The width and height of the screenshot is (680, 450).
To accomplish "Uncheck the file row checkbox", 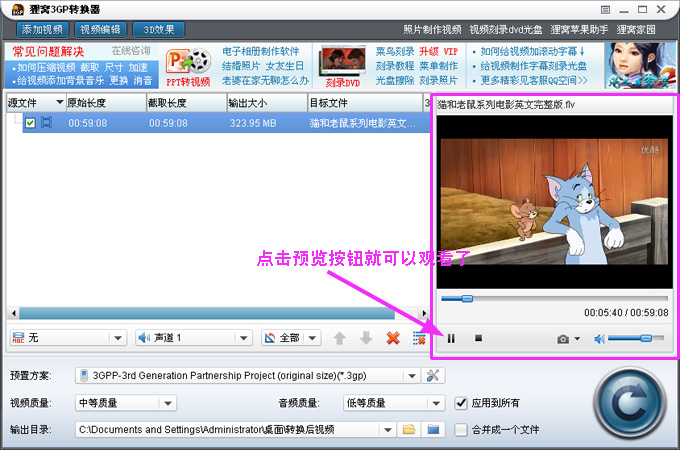I will pyautogui.click(x=30, y=123).
